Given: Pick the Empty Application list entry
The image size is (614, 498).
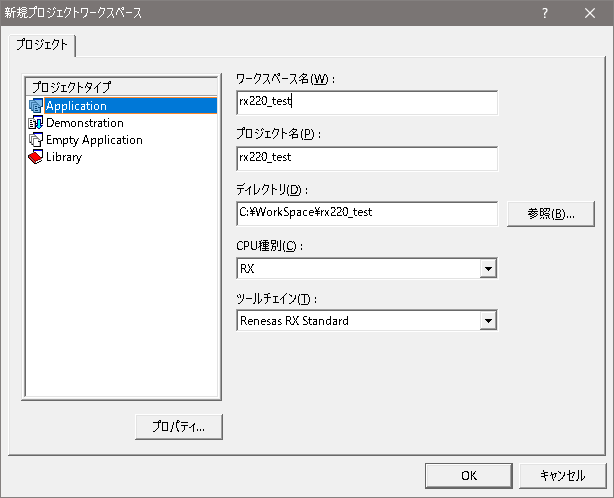Looking at the screenshot, I should point(94,140).
